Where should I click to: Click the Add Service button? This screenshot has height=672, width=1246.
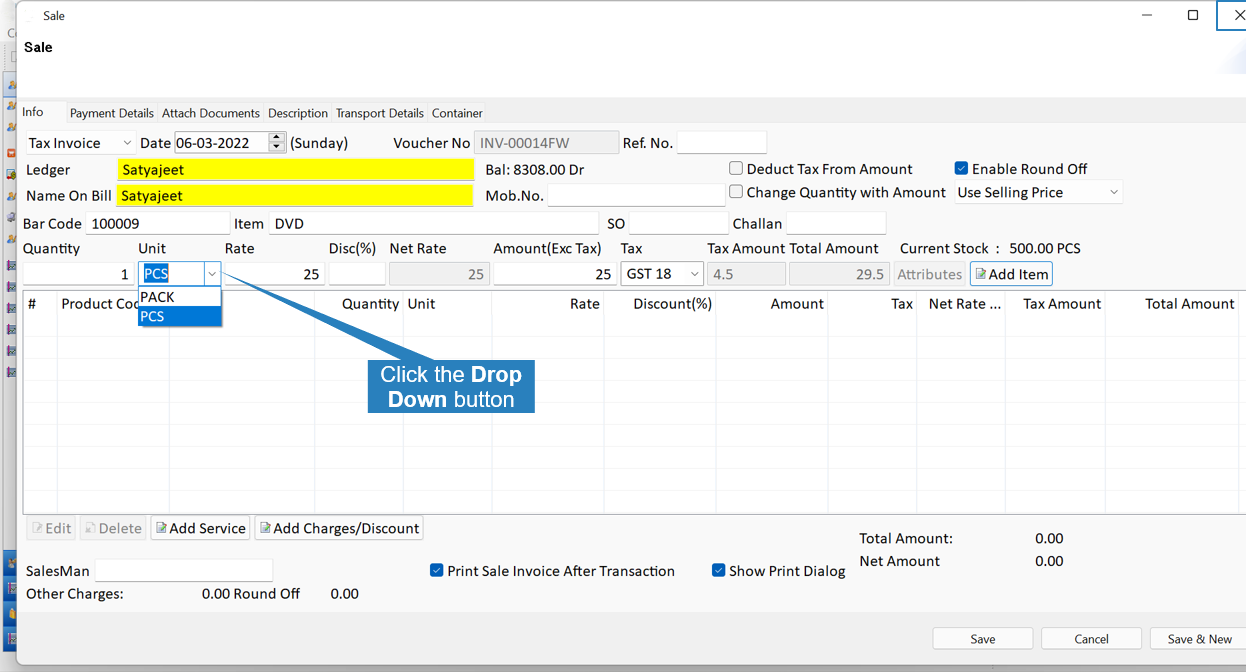200,528
